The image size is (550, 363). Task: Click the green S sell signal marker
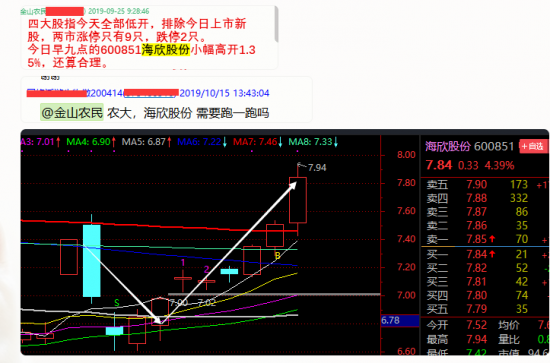[x=117, y=303]
